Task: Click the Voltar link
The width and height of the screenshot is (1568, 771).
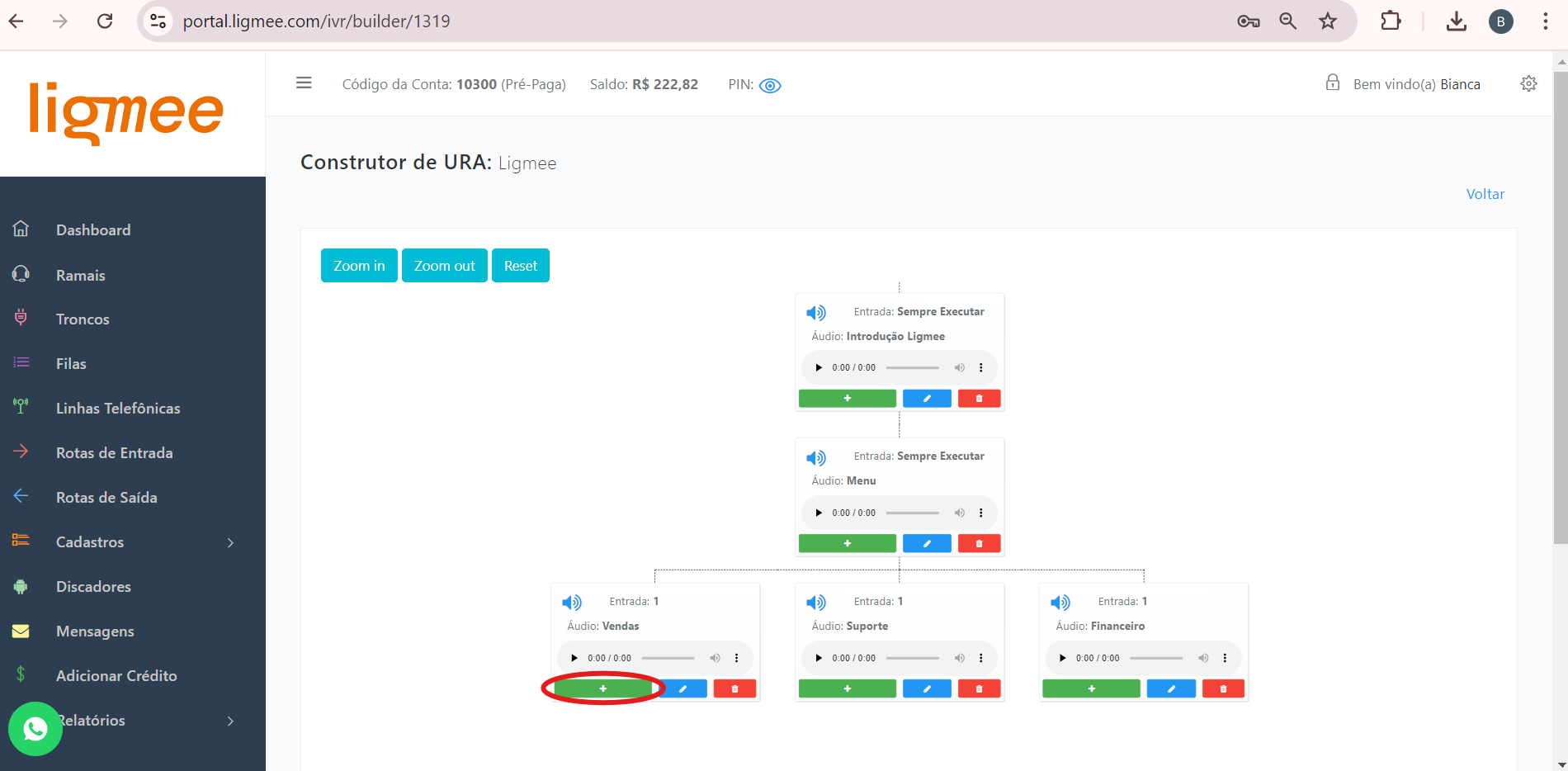Action: pos(1485,194)
